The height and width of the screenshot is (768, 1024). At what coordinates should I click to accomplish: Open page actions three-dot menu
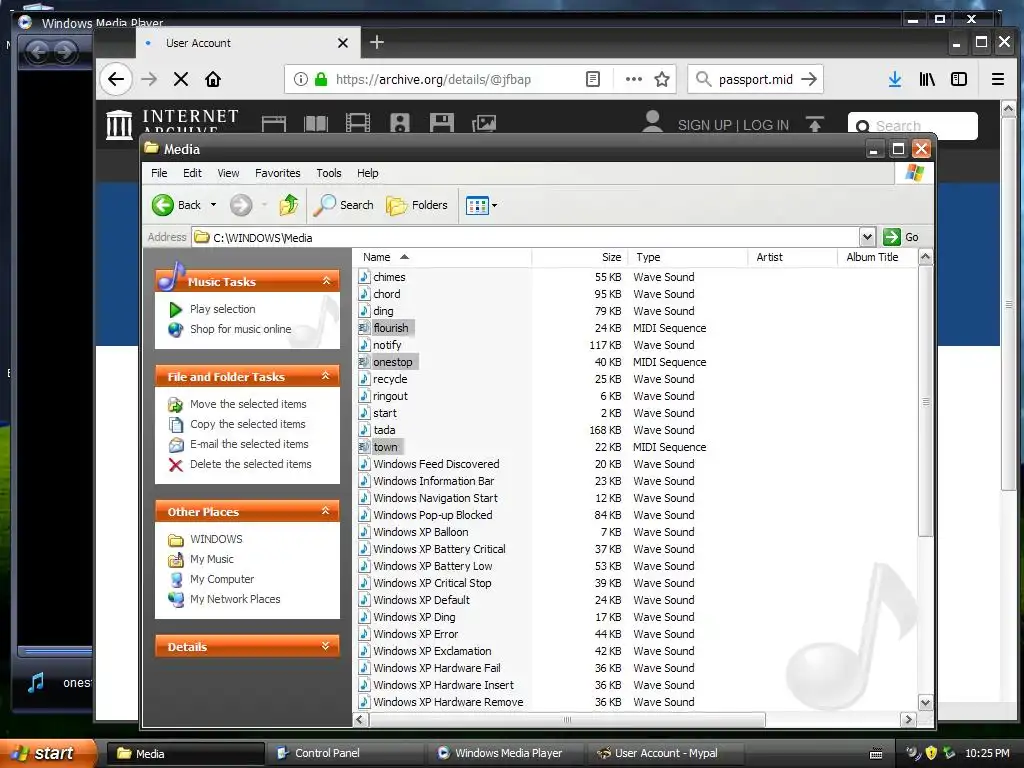pos(633,80)
